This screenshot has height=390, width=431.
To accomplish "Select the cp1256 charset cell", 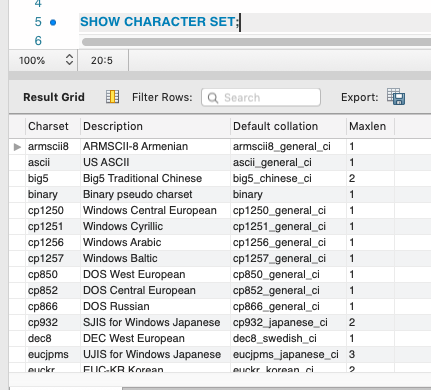I will click(53, 242).
